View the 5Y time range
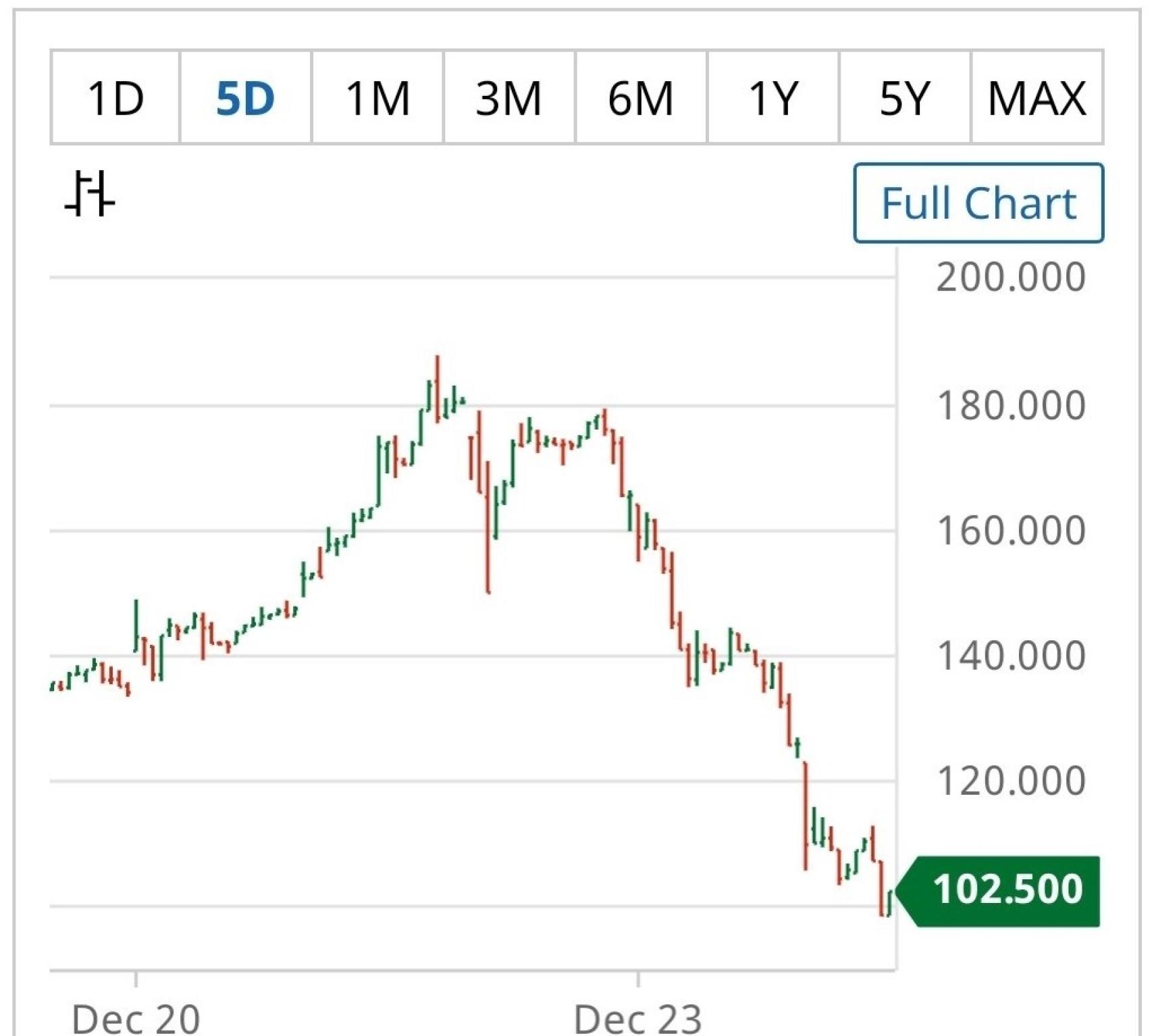1152x1036 pixels. click(x=905, y=98)
